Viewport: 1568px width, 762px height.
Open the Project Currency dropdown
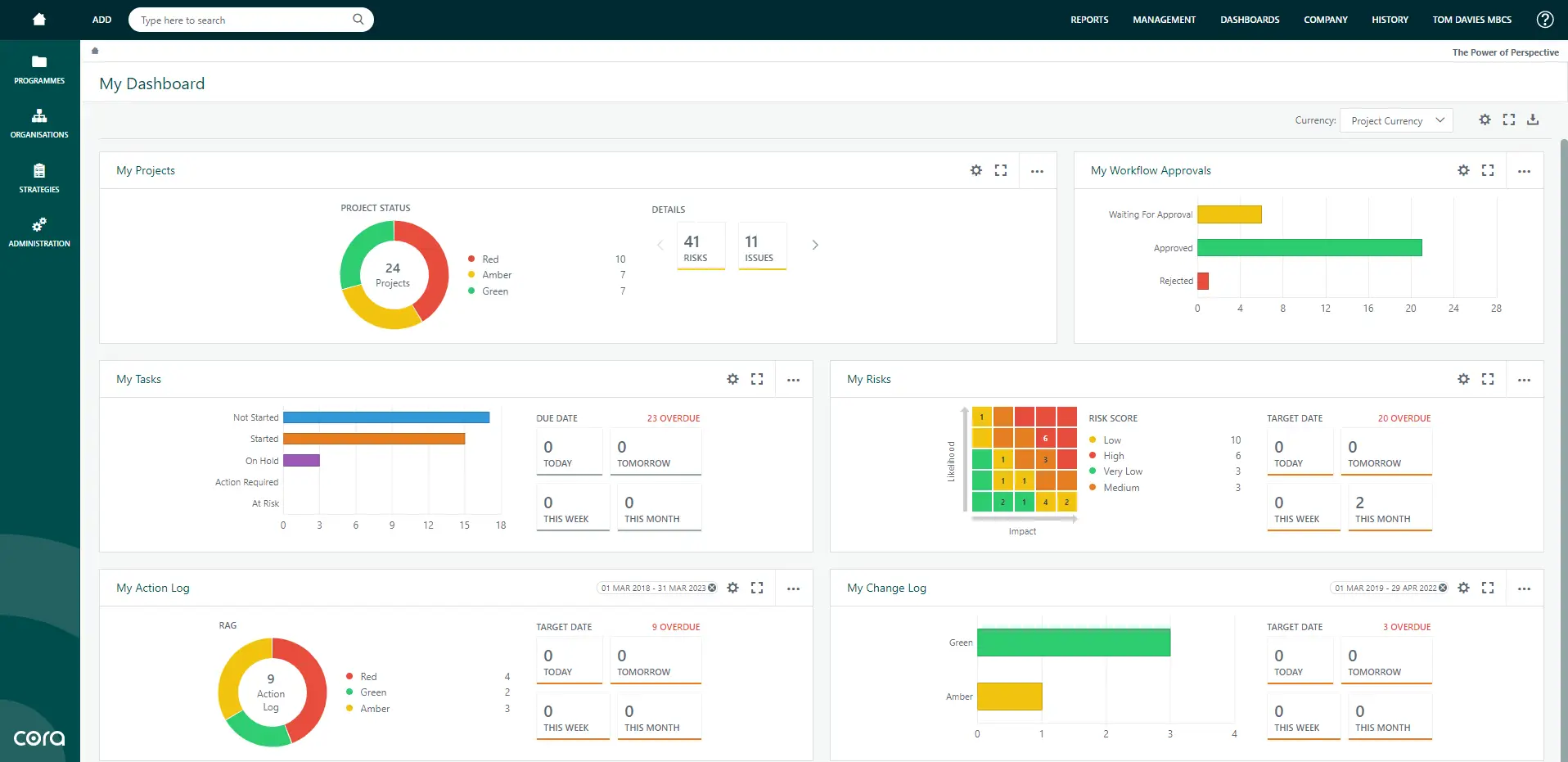1396,120
